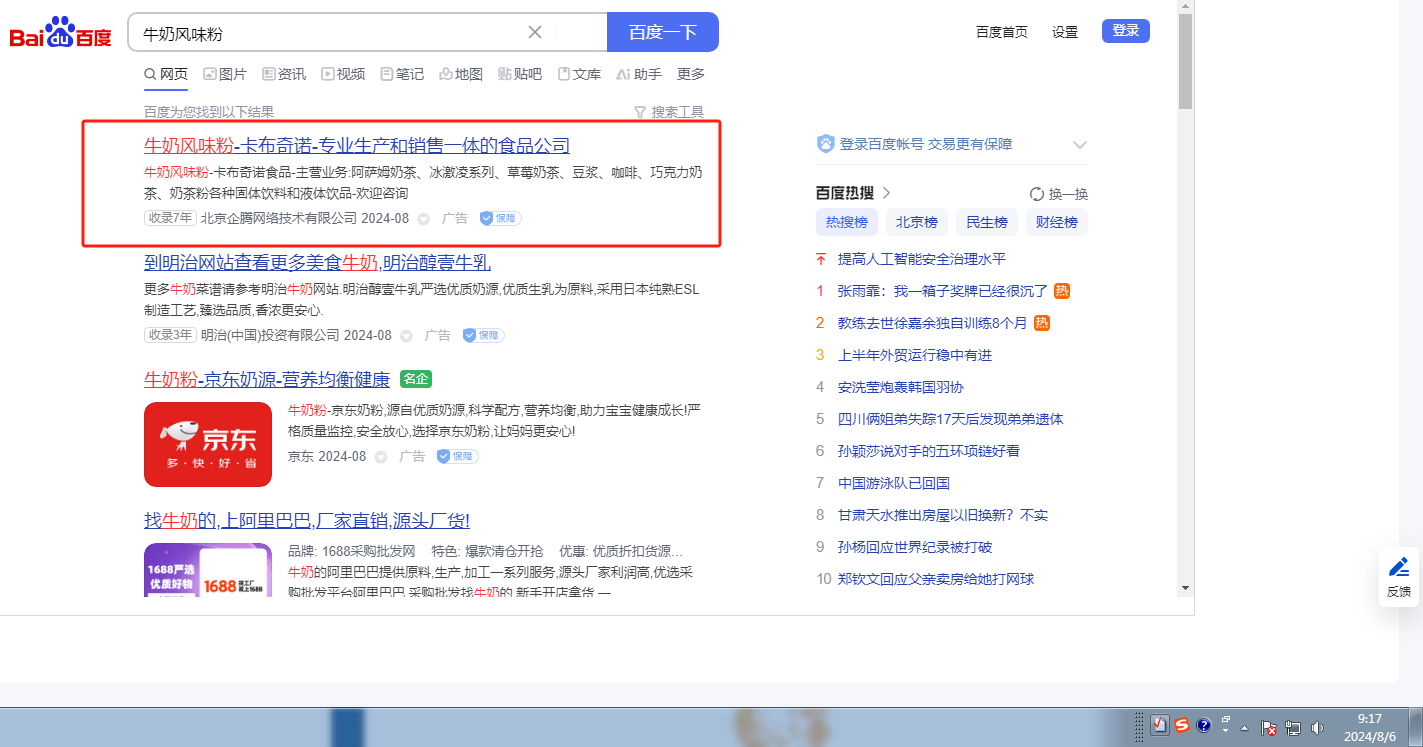Open hot search 中国游泳队已回国
This screenshot has width=1423, height=747.
click(894, 483)
